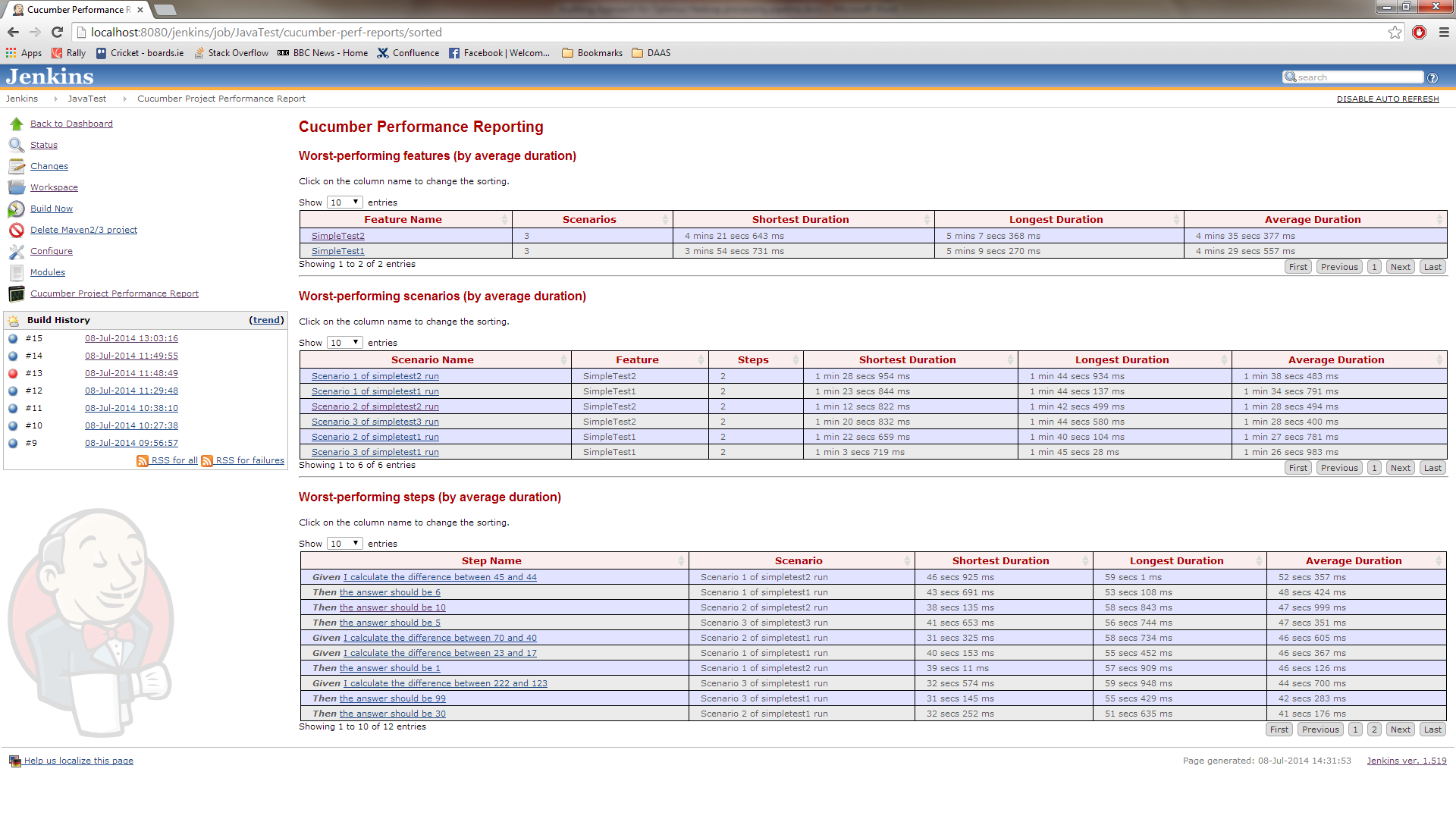Sort features table by Average Duration
Viewport: 1456px width, 819px height.
click(1313, 219)
